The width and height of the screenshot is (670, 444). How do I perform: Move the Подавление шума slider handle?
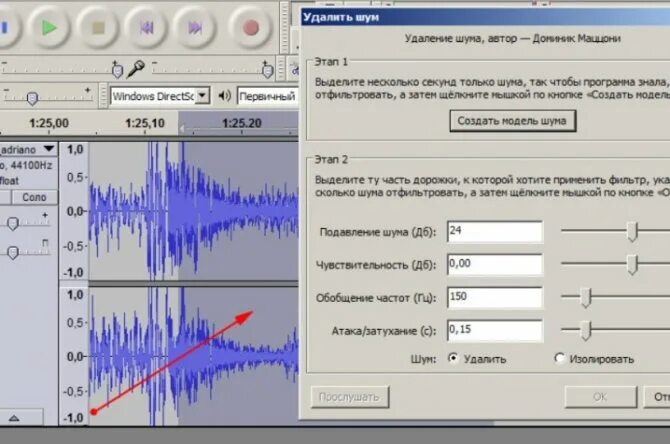pyautogui.click(x=632, y=231)
